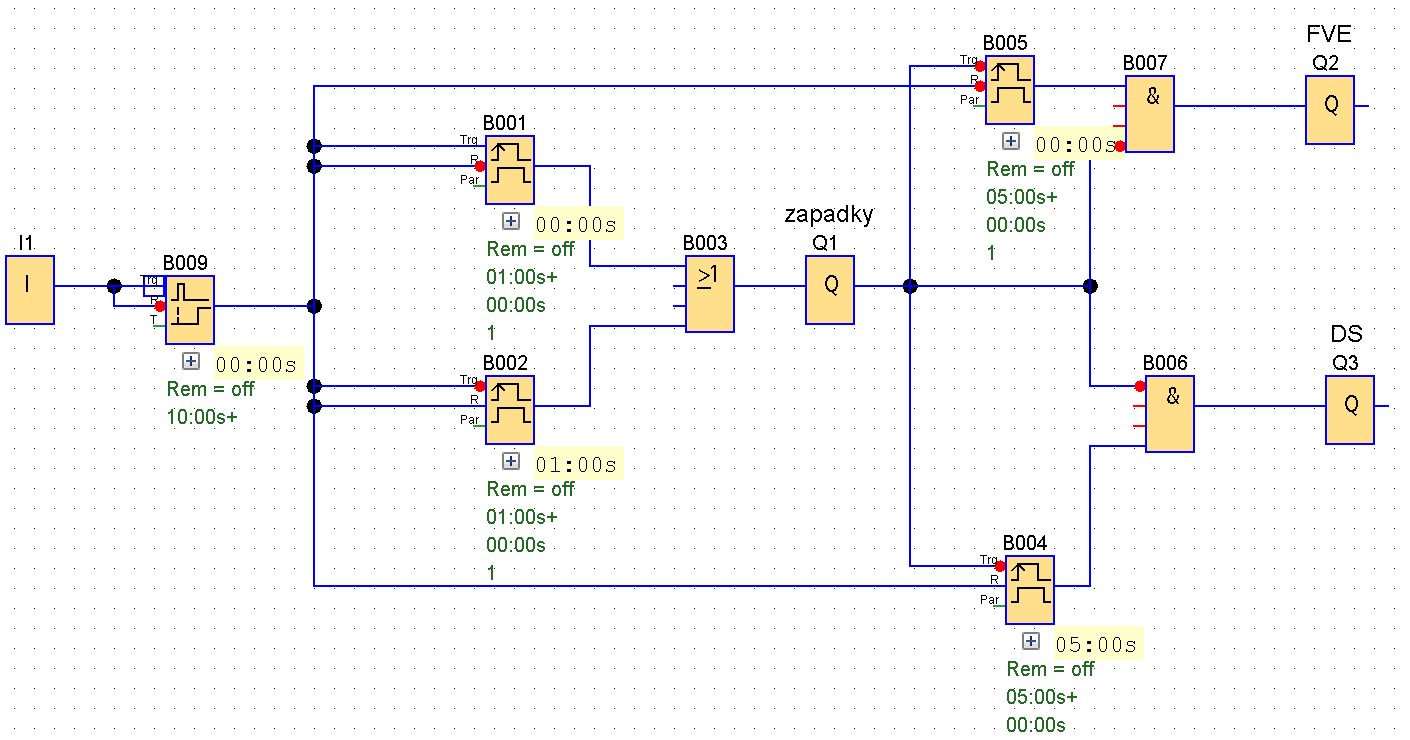The height and width of the screenshot is (740, 1410).
Task: Click the Trg input pin of B004
Action: [1000, 566]
